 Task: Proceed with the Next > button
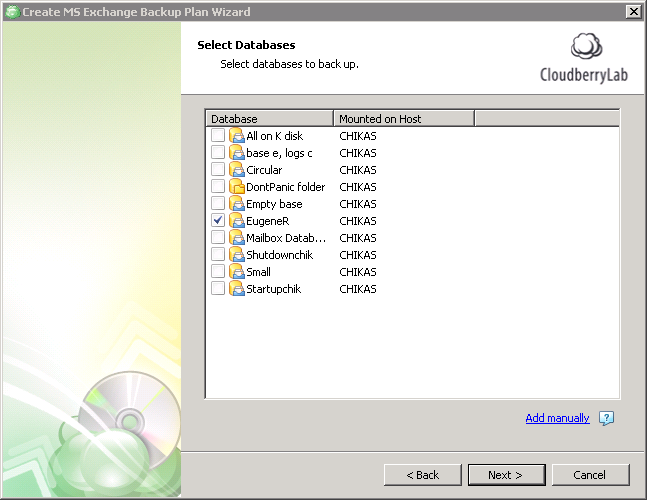507,475
